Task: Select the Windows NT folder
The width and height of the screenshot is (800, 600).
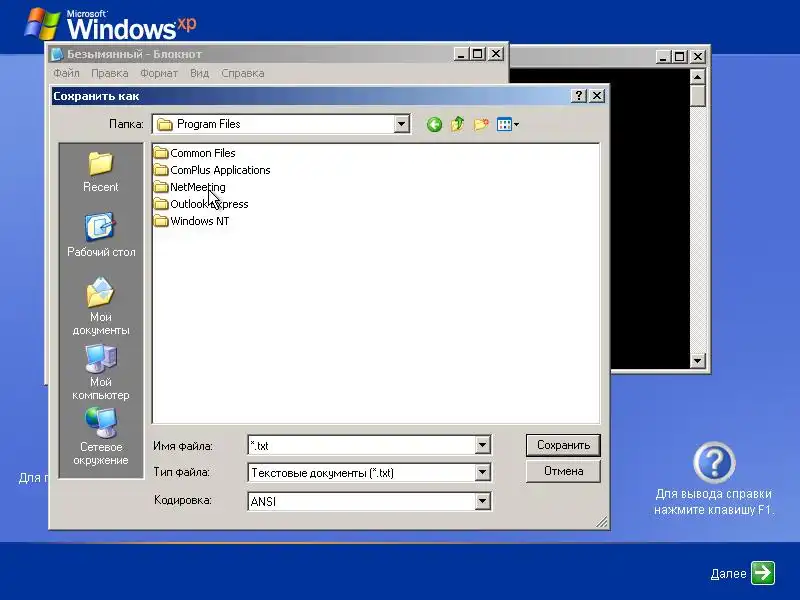Action: [191, 221]
